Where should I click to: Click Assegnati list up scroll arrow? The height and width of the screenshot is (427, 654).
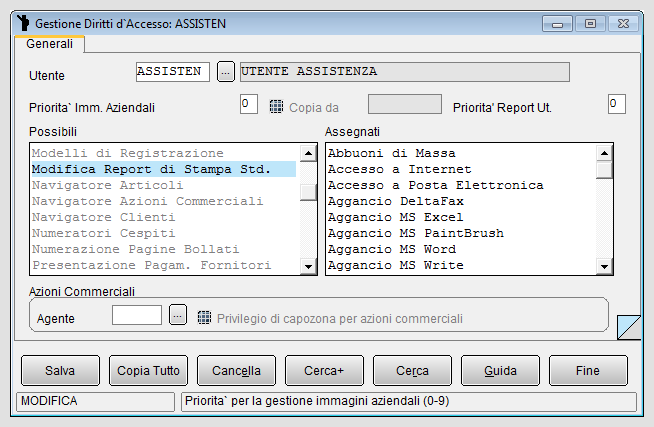pos(604,153)
